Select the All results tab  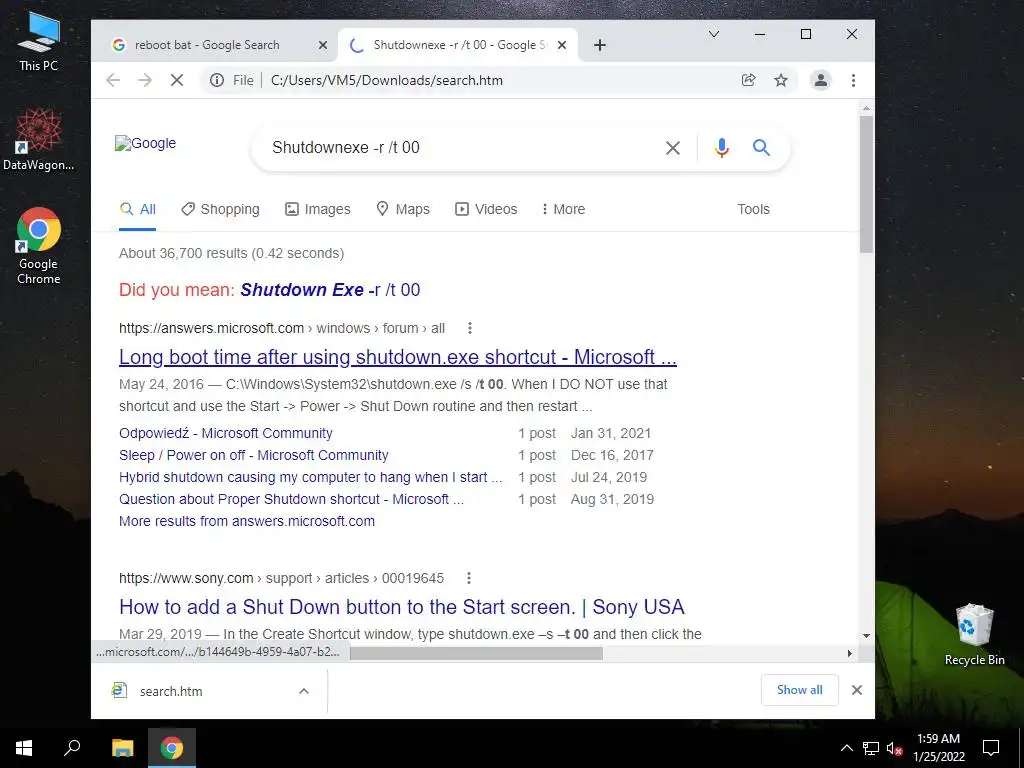coord(138,209)
